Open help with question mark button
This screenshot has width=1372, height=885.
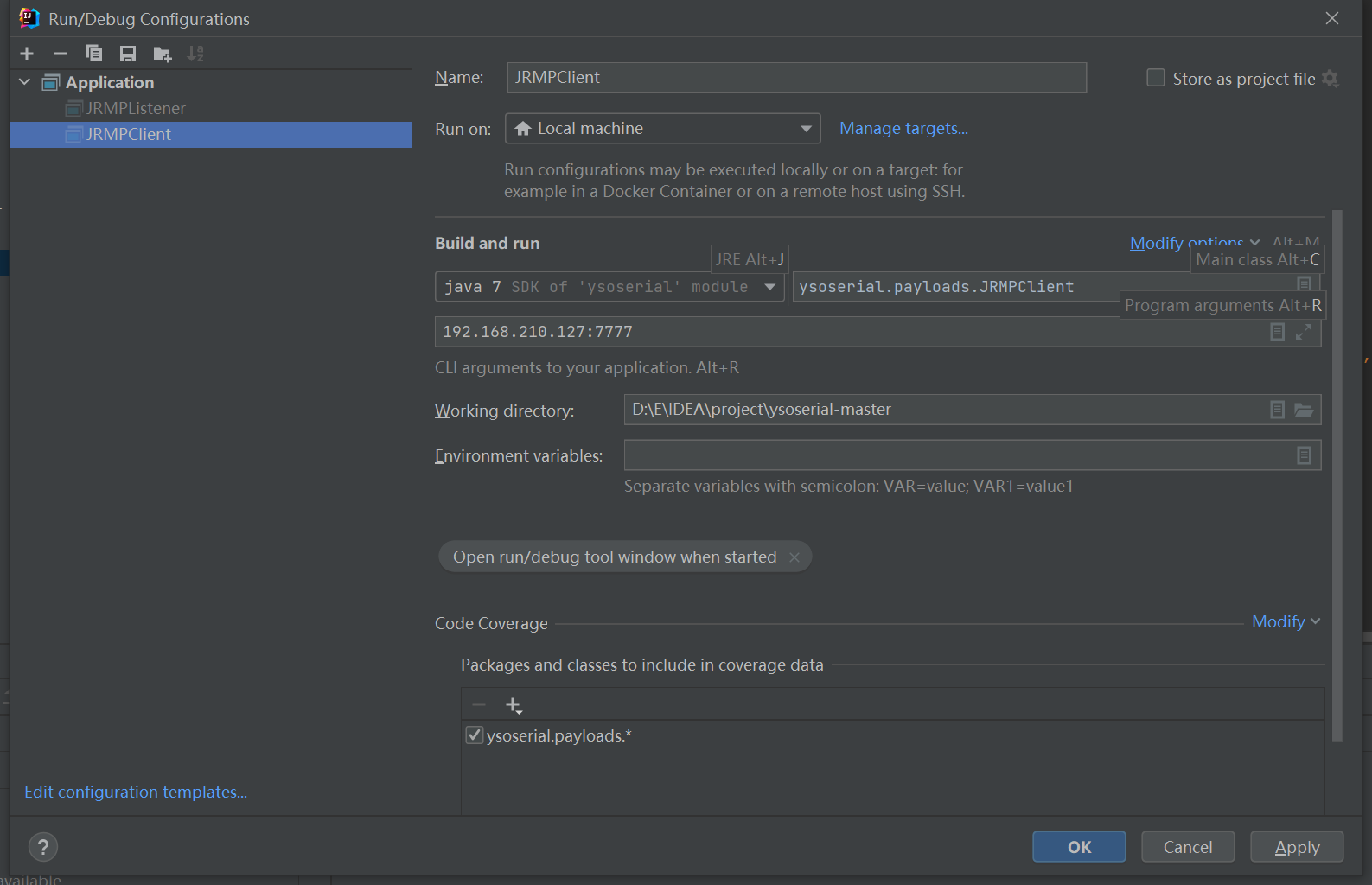43,847
